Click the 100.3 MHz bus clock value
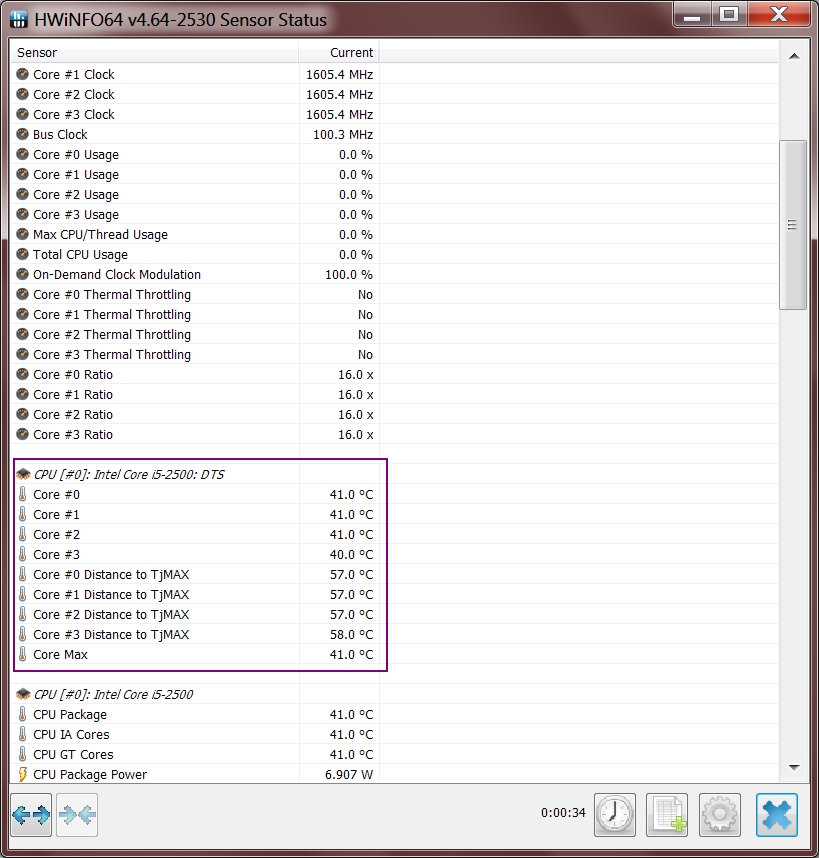The image size is (819, 858). pyautogui.click(x=342, y=134)
